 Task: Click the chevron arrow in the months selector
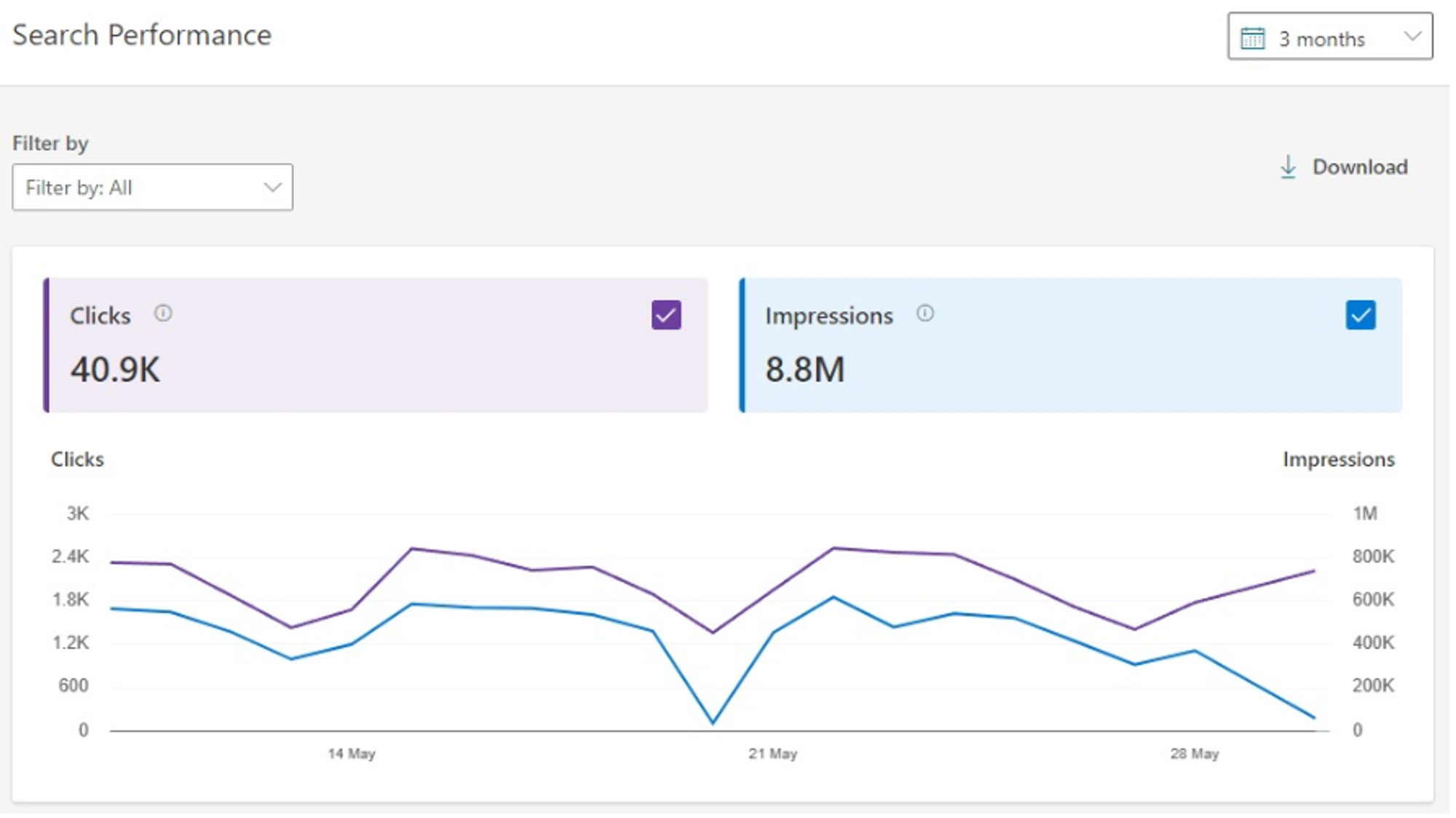tap(1412, 36)
